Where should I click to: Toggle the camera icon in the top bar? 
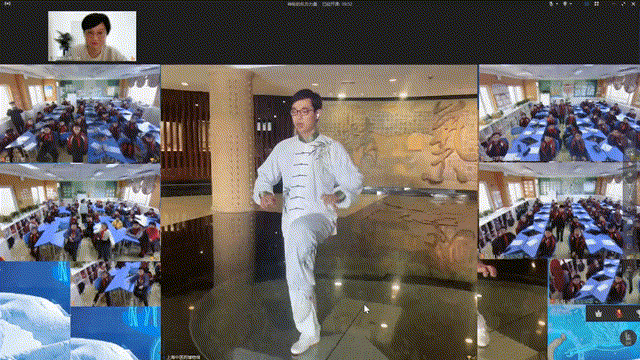click(x=565, y=4)
